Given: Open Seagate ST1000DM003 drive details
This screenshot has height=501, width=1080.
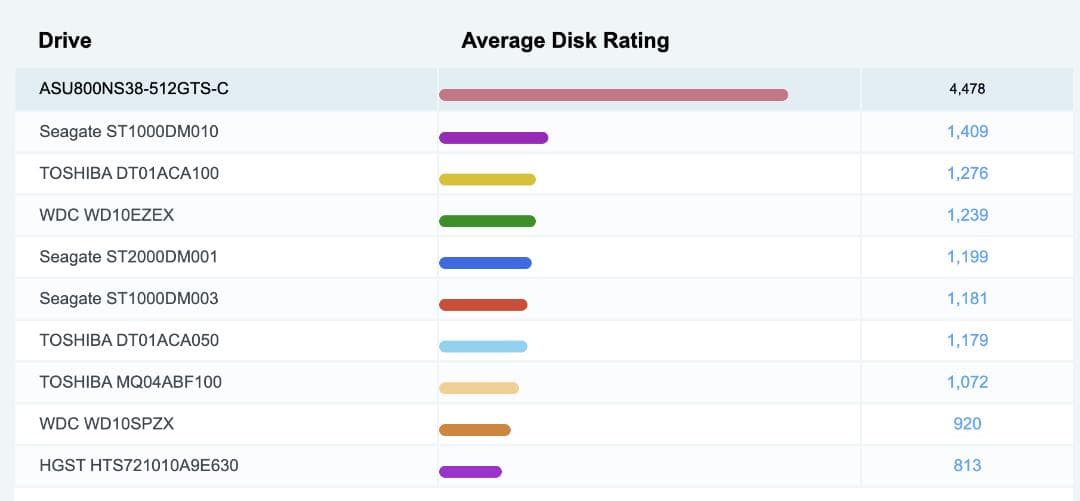Looking at the screenshot, I should pos(129,298).
